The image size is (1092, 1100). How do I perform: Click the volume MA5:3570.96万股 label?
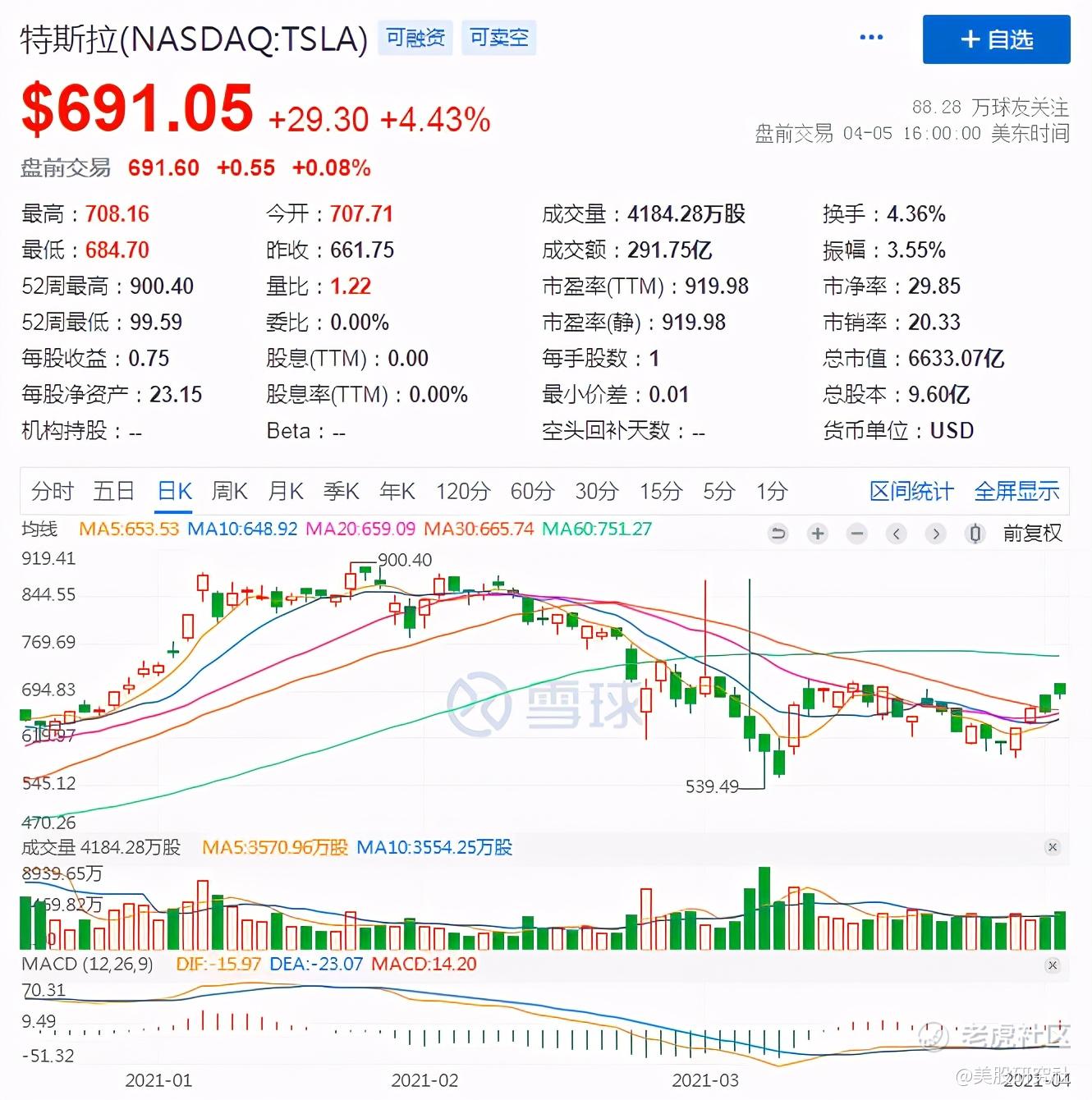275,847
